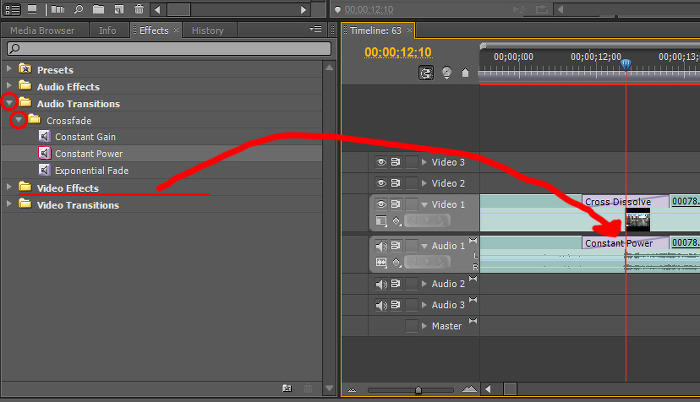Mute Audio 3 track speaker toggle
Viewport: 700px width, 402px height.
tap(381, 305)
